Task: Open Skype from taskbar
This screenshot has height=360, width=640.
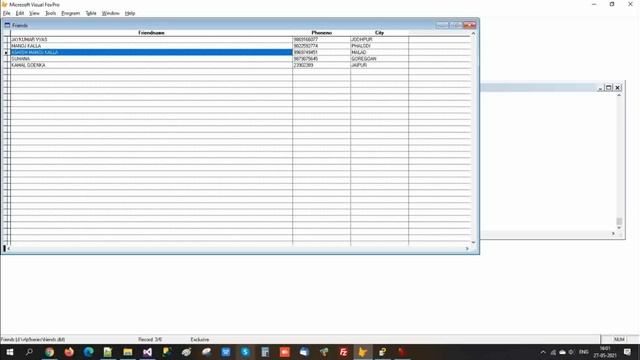Action: [x=245, y=352]
